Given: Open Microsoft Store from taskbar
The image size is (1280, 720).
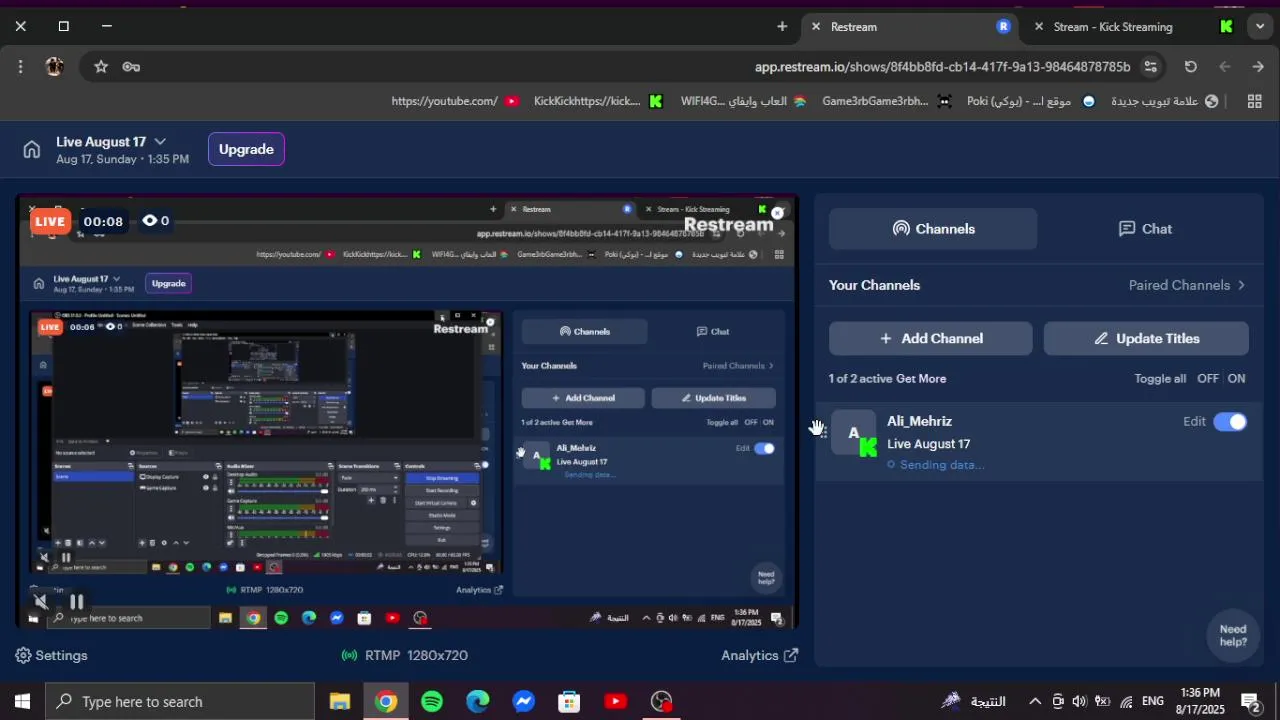Looking at the screenshot, I should 569,702.
